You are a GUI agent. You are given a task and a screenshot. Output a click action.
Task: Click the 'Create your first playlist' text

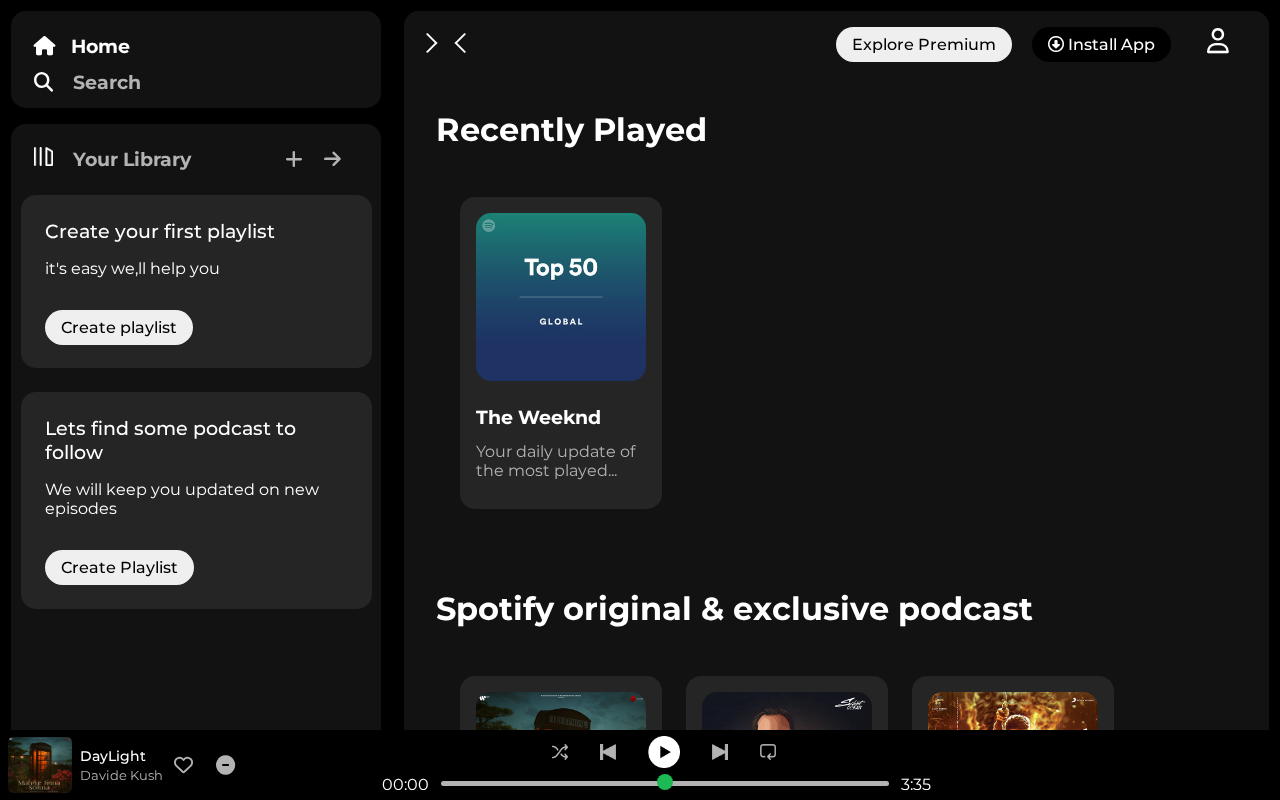(x=160, y=231)
